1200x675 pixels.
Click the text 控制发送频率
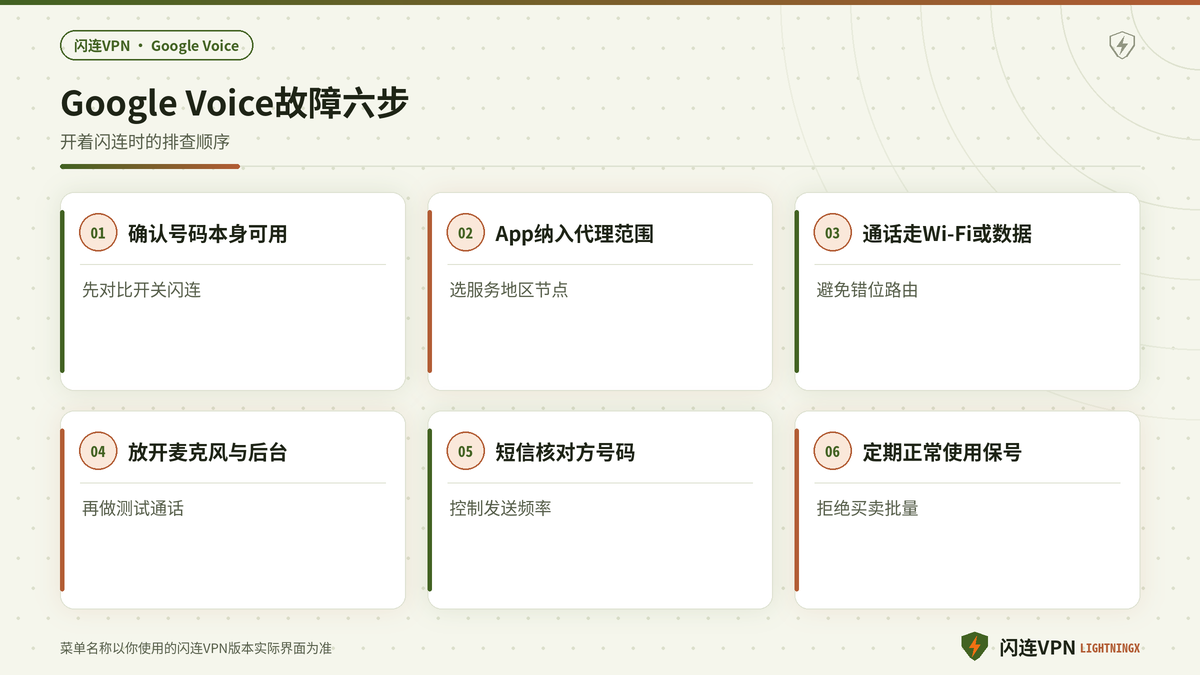[x=500, y=509]
